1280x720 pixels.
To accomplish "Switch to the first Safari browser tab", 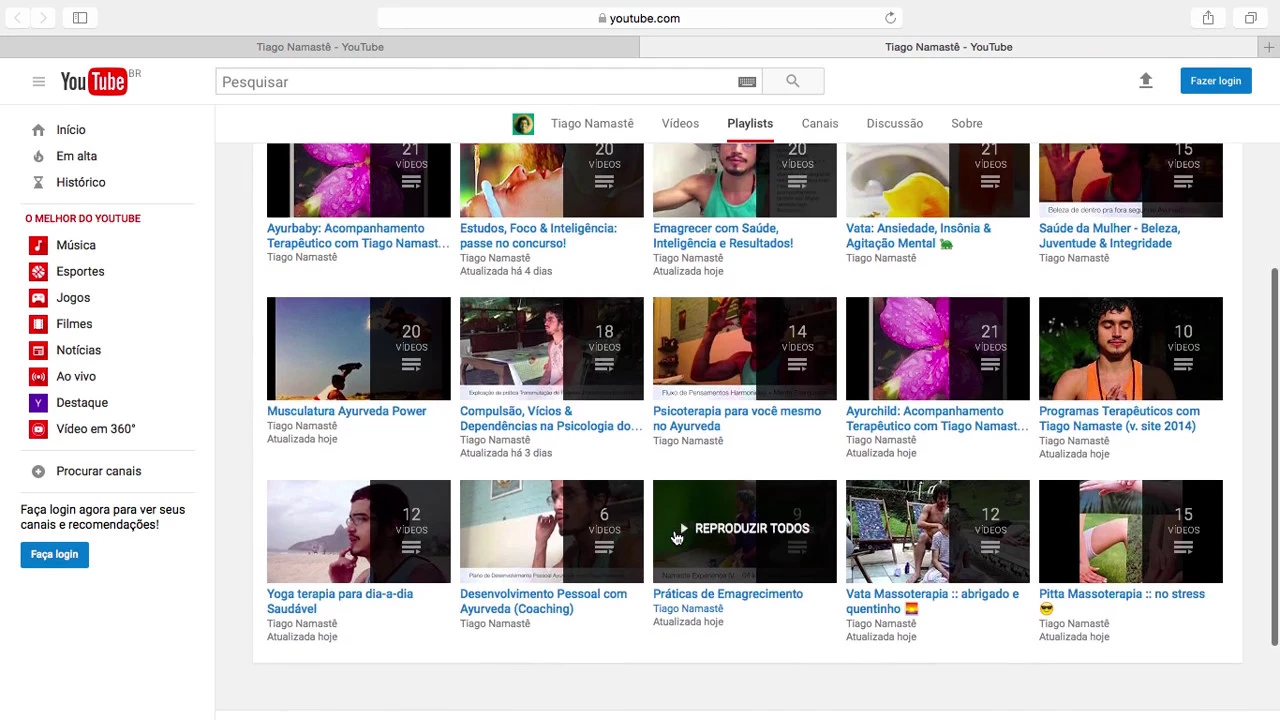I will tap(320, 47).
